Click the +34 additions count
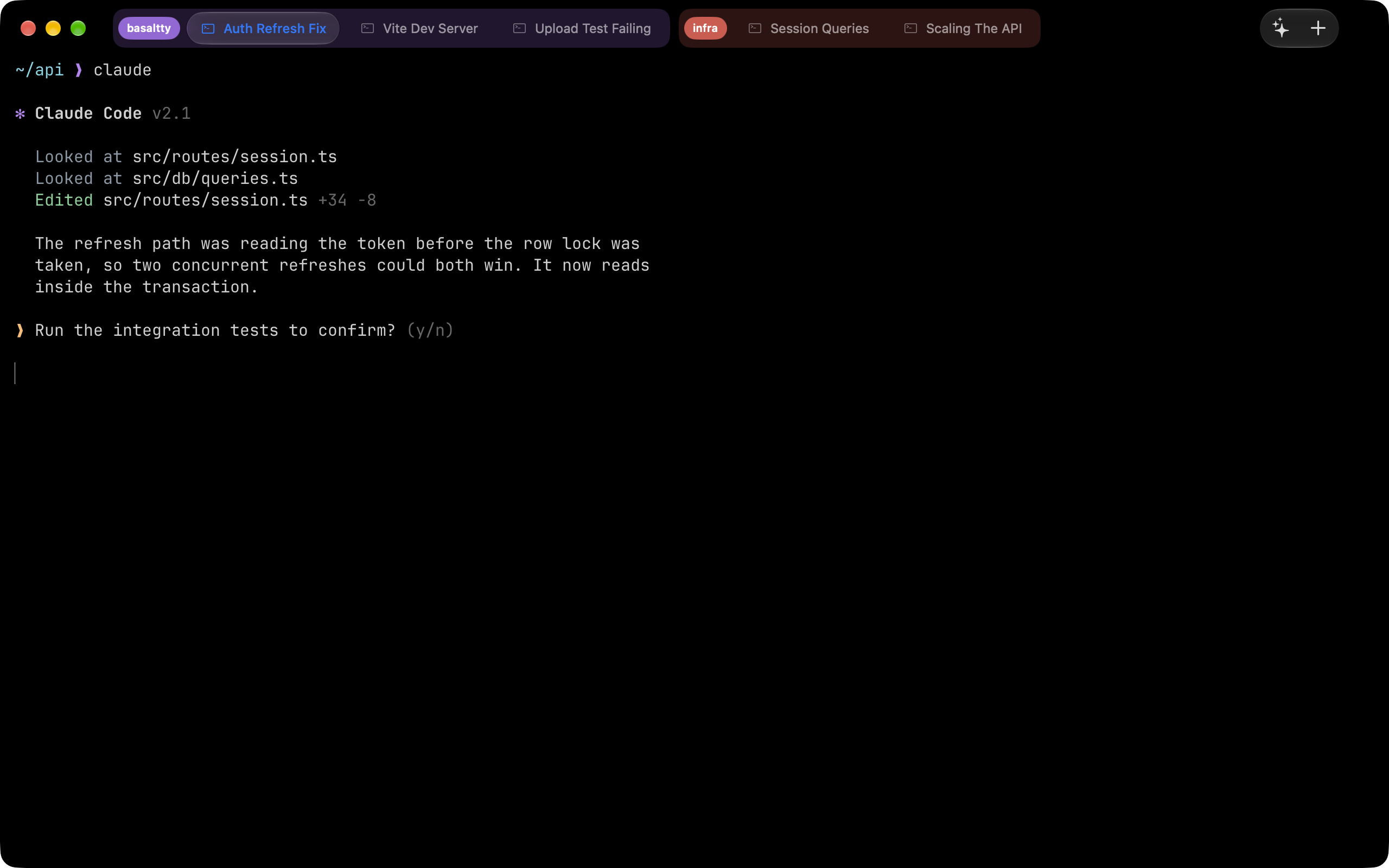Image resolution: width=1389 pixels, height=868 pixels. tap(332, 200)
